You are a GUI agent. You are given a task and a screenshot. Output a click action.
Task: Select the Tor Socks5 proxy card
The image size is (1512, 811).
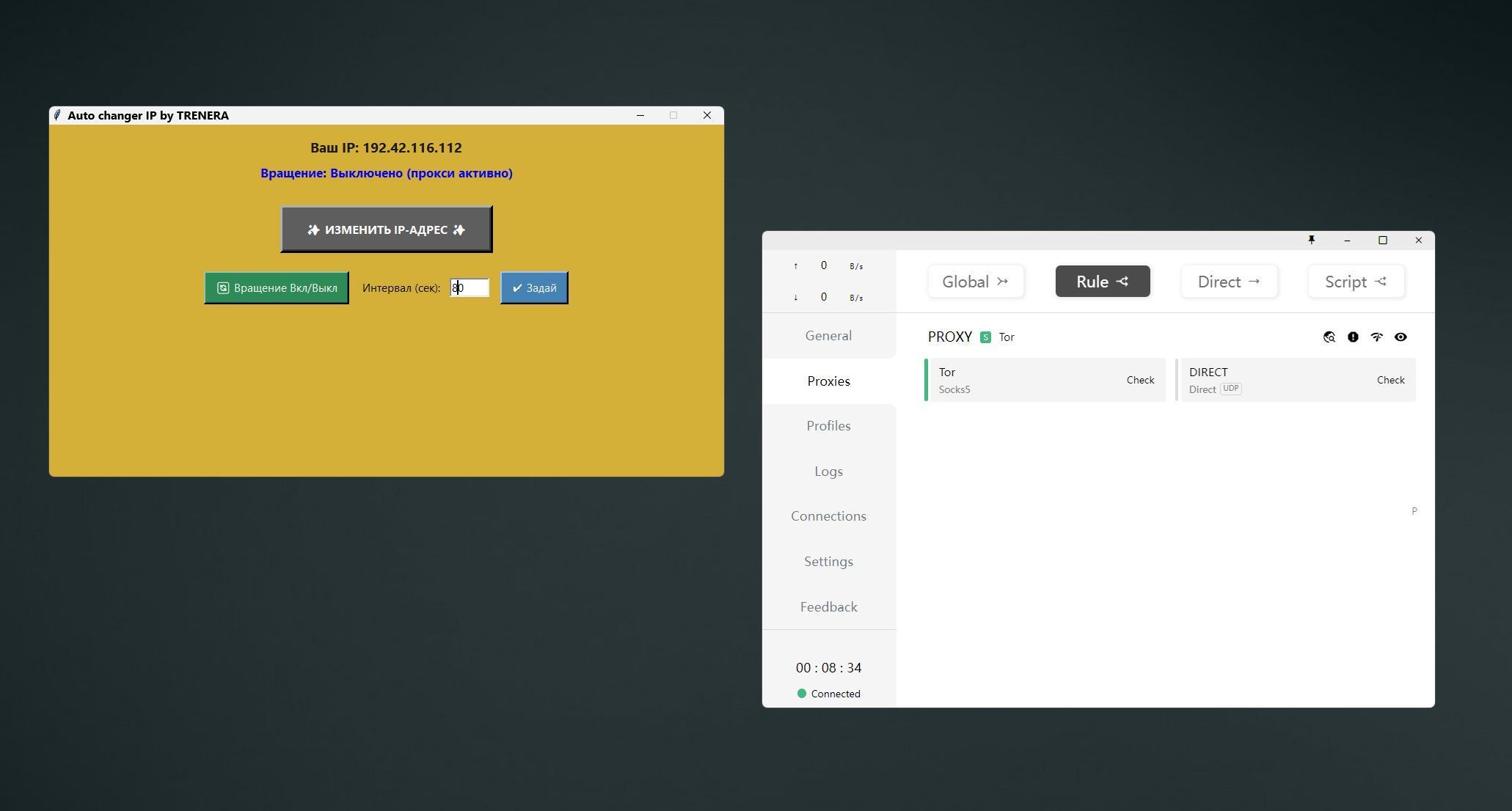click(x=1045, y=380)
